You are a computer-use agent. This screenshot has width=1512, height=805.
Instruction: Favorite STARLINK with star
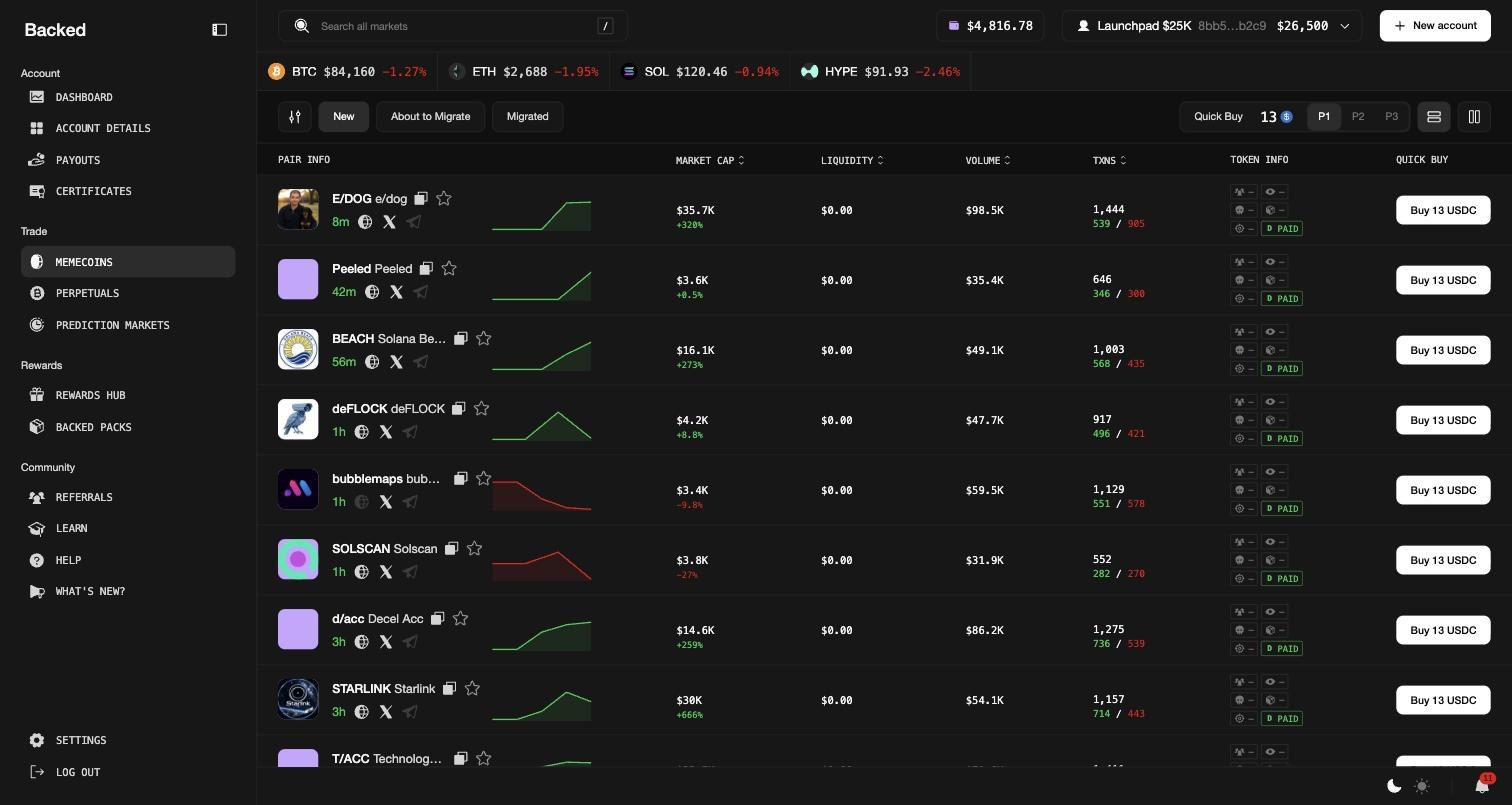point(472,689)
